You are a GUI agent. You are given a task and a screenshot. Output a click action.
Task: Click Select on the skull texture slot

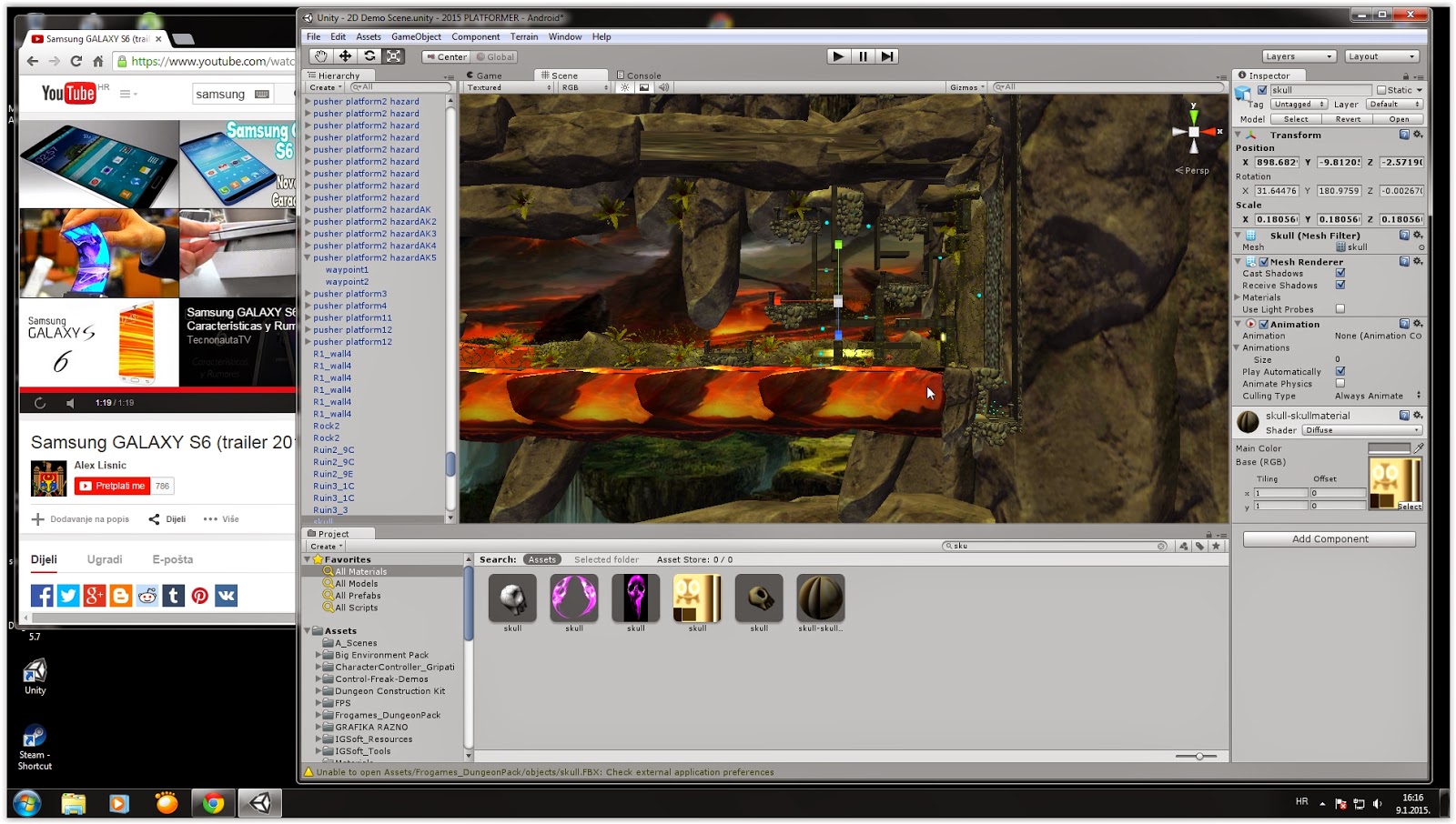[x=1409, y=507]
